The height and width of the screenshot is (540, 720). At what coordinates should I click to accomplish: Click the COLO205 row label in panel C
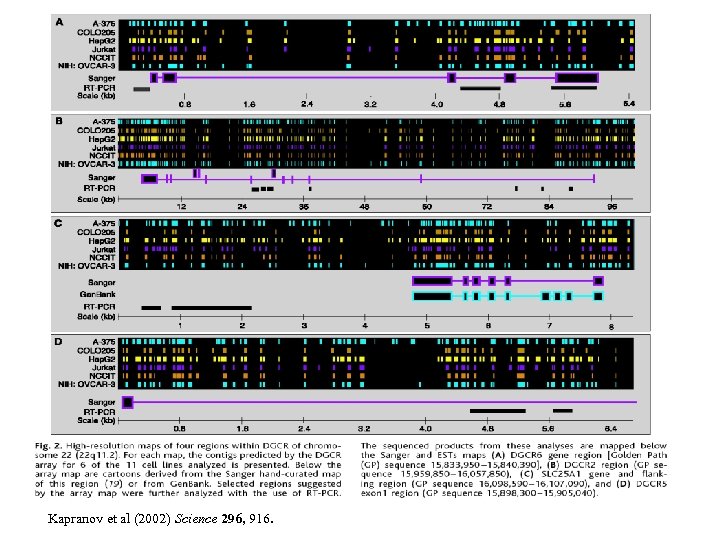[96, 232]
